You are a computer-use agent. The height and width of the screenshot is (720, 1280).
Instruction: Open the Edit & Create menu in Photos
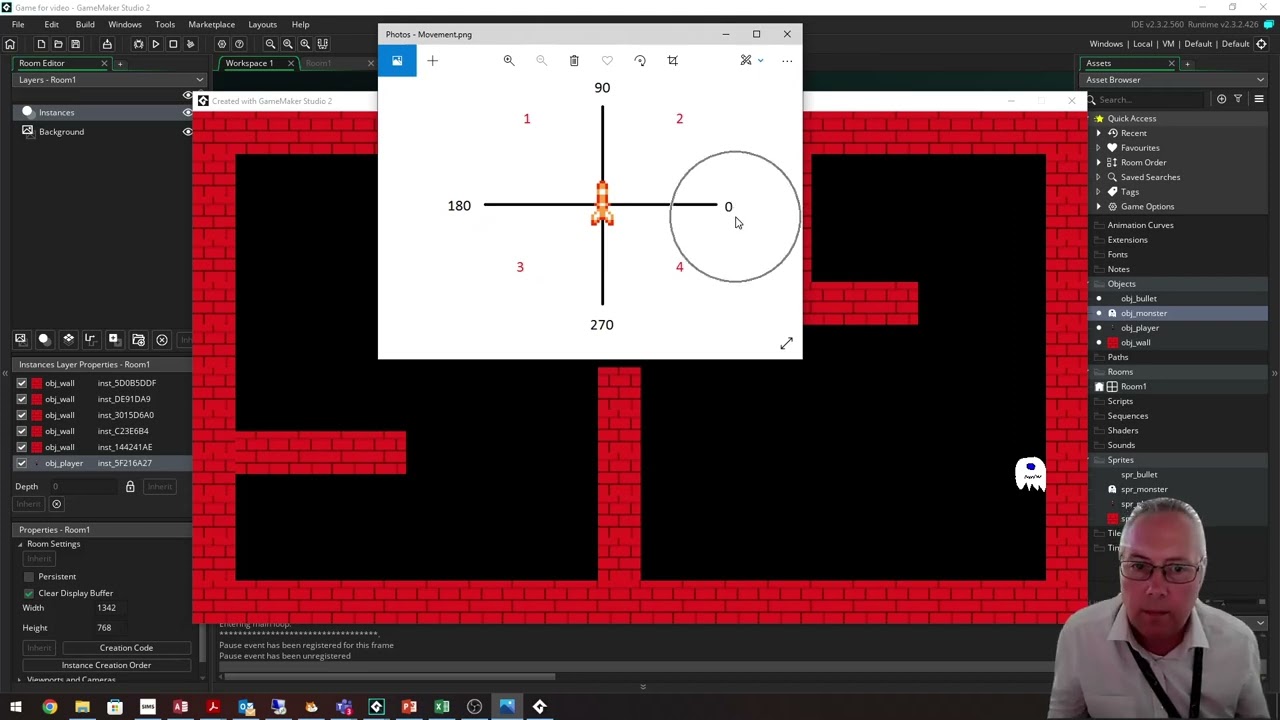coord(751,61)
